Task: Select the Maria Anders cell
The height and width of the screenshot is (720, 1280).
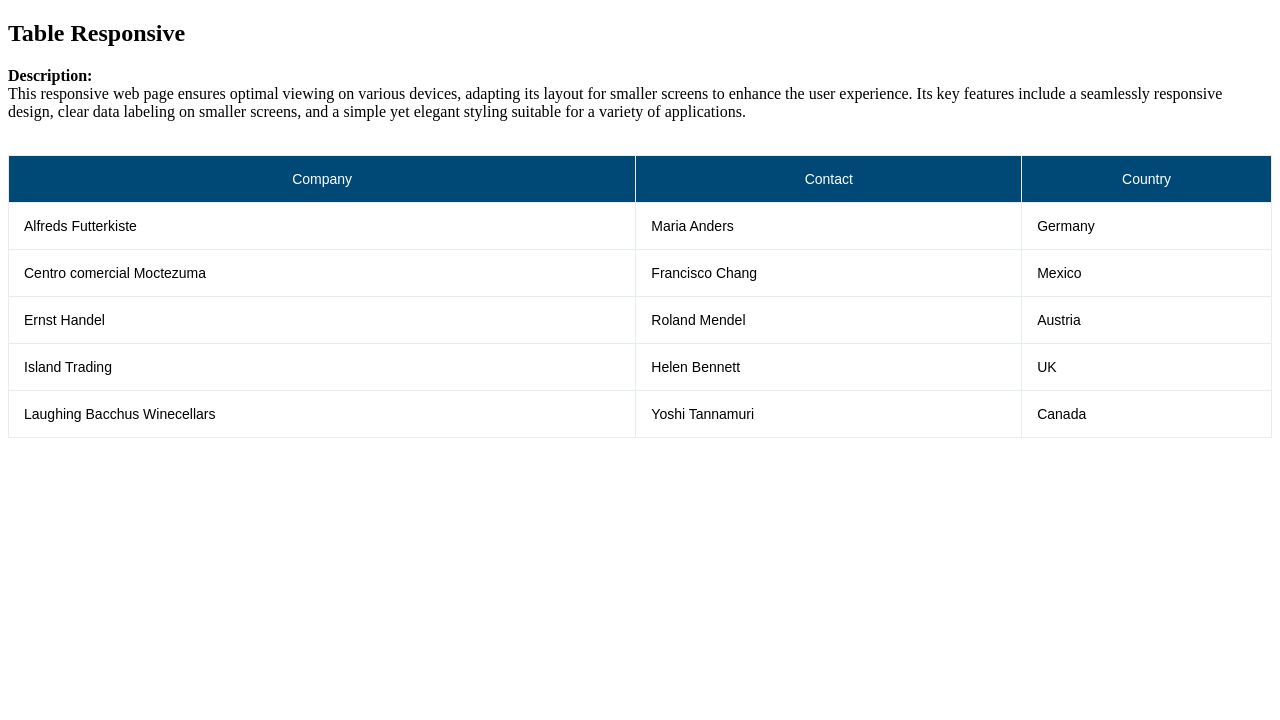Action: (x=829, y=226)
